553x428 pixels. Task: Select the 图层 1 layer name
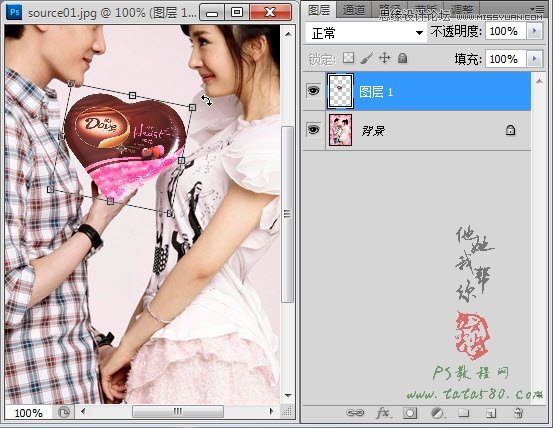coord(375,92)
